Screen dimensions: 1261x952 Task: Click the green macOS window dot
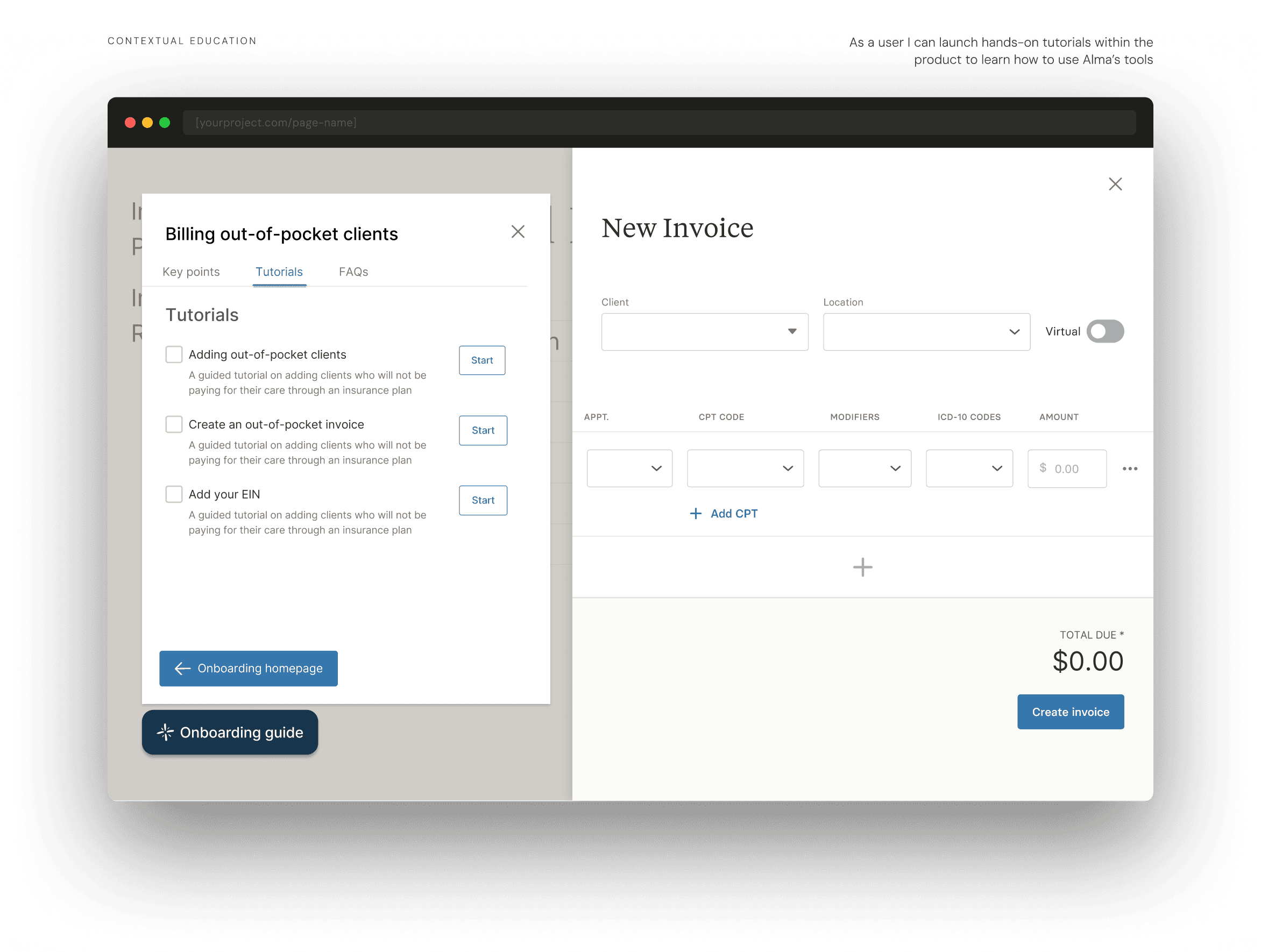pos(165,123)
